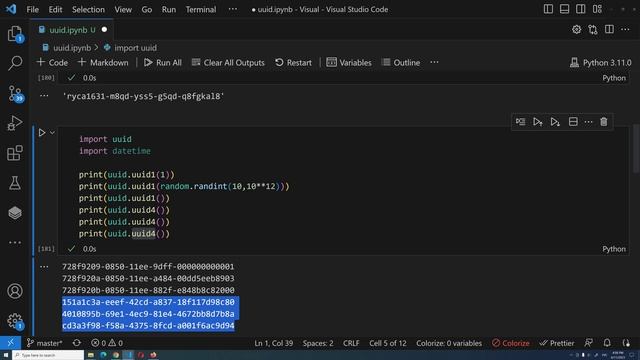Open the File menu
This screenshot has width=640, height=360.
[32, 9]
